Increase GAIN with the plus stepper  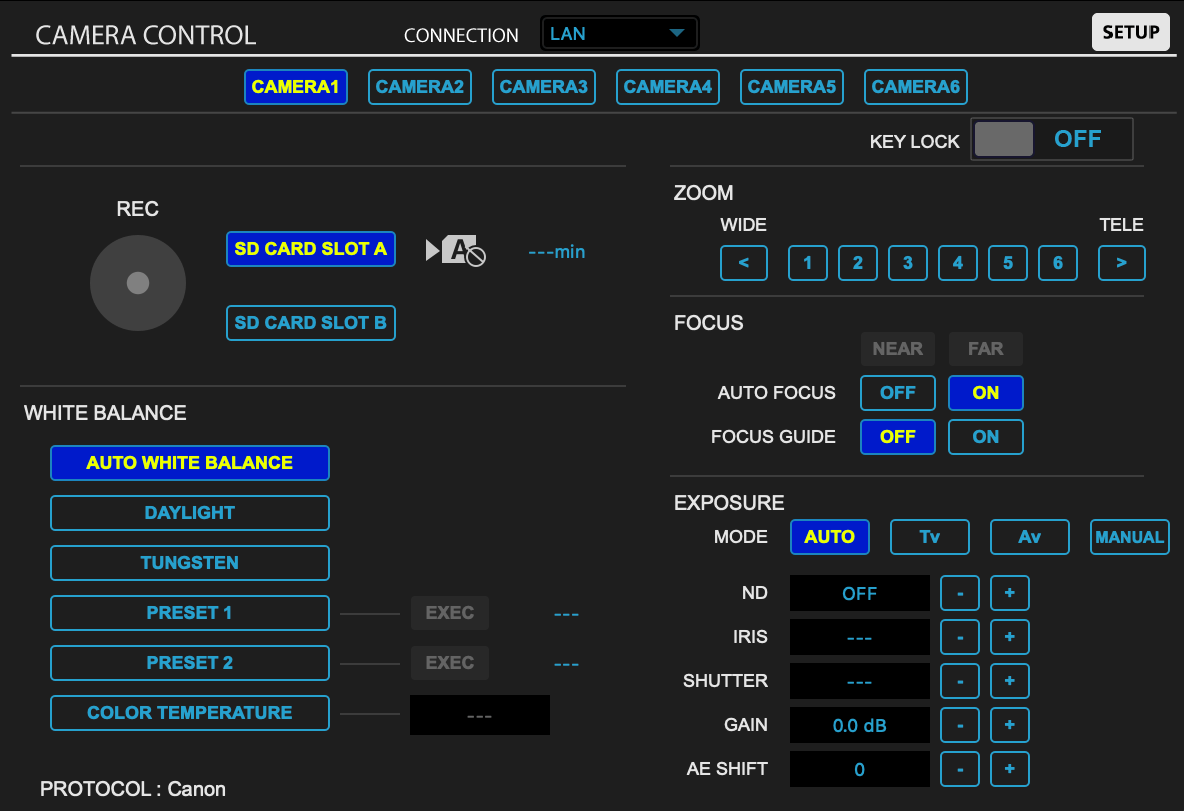(x=1009, y=725)
